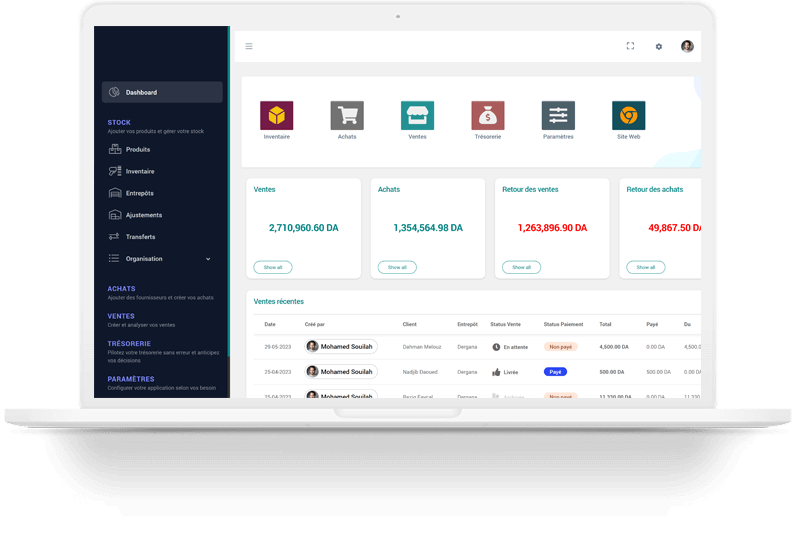Expand the TRÉSORERIE sidebar section
The image size is (792, 544).
129,343
